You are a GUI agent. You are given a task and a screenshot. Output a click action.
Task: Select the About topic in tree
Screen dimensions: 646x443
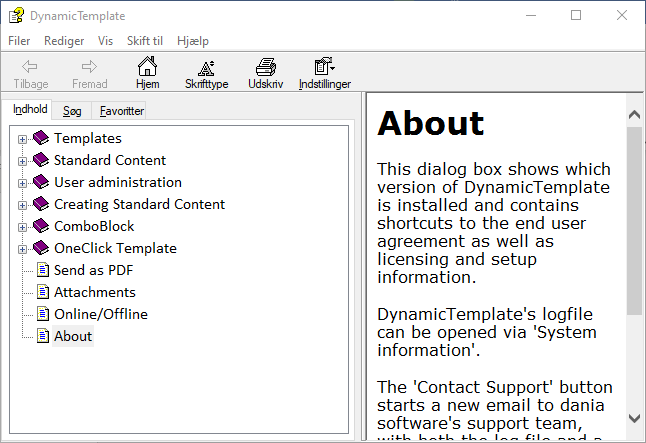click(73, 336)
